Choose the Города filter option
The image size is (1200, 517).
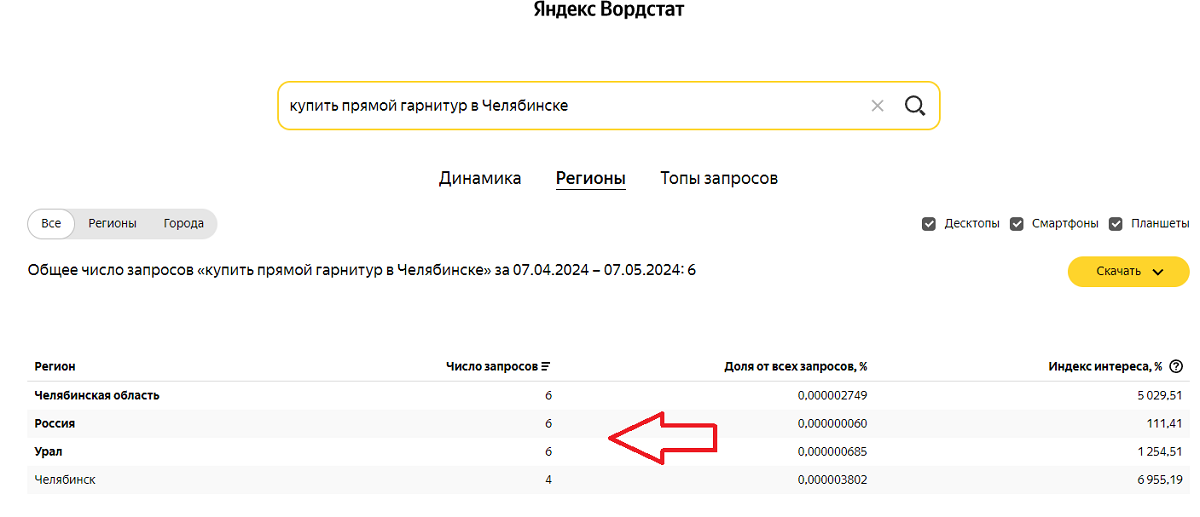184,224
